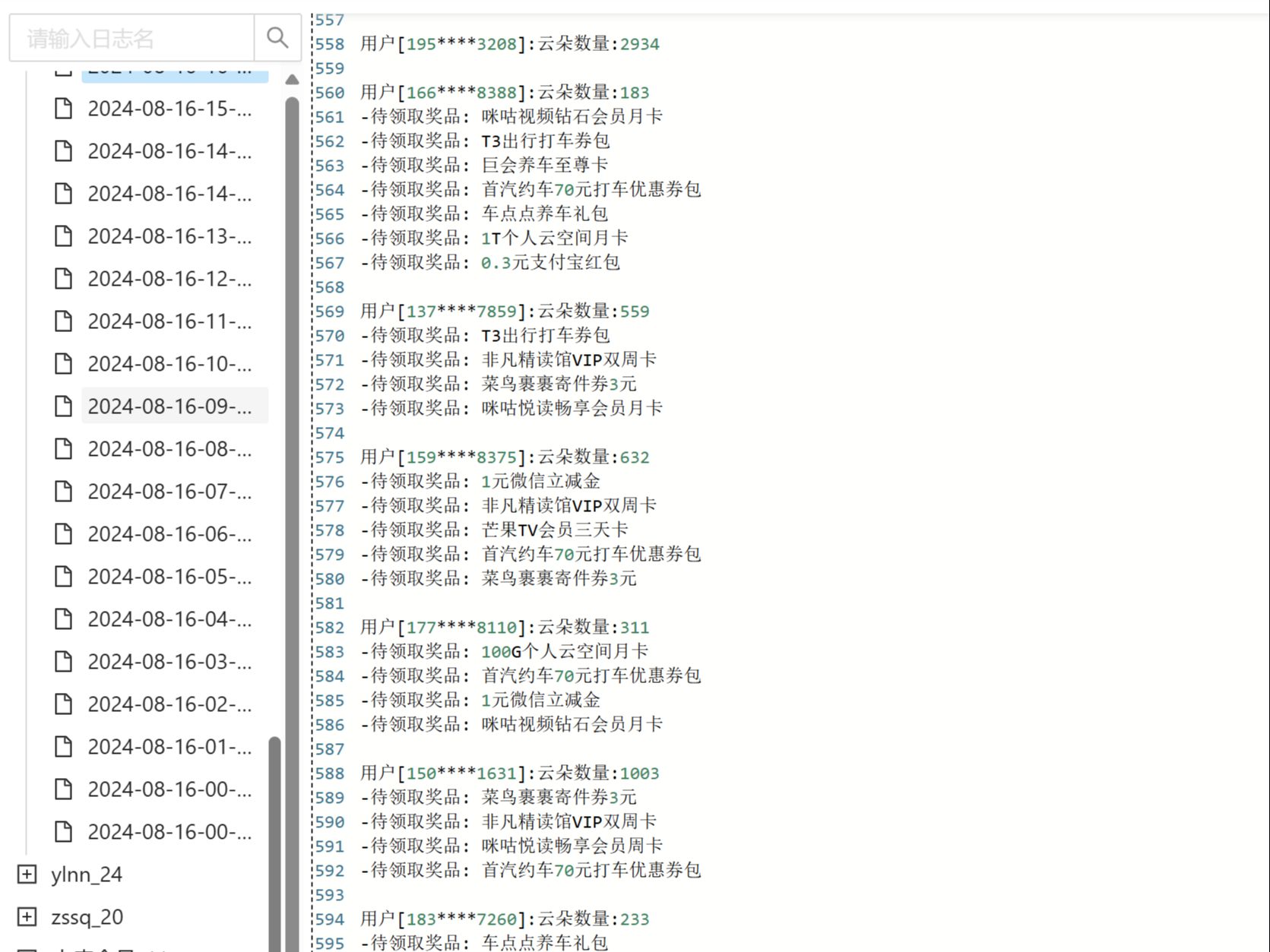Viewport: 1270px width, 952px height.
Task: Click the 100G个人云空间月卡 prize line
Action: 504,652
